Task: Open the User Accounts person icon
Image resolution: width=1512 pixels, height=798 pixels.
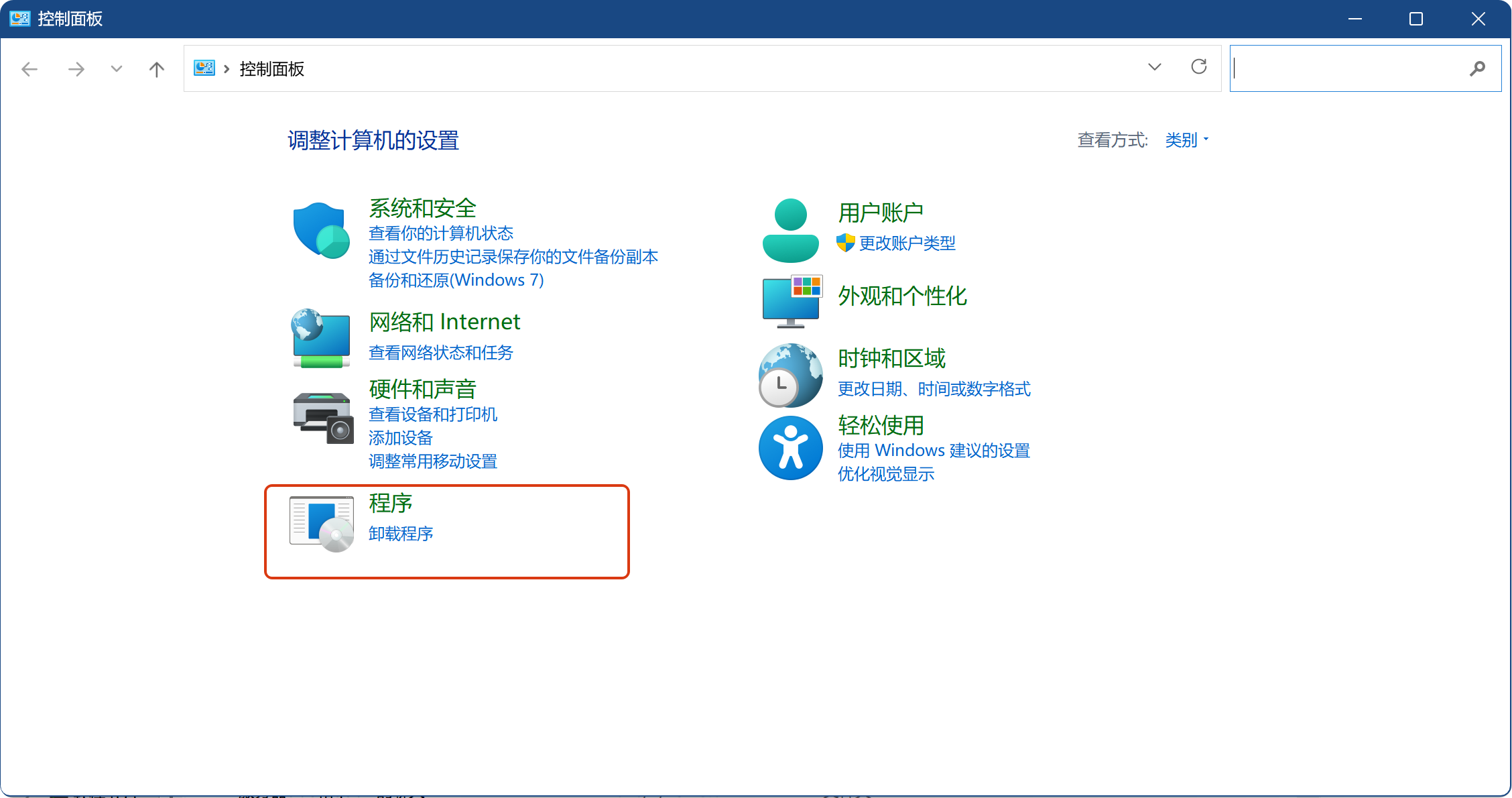Action: (791, 230)
